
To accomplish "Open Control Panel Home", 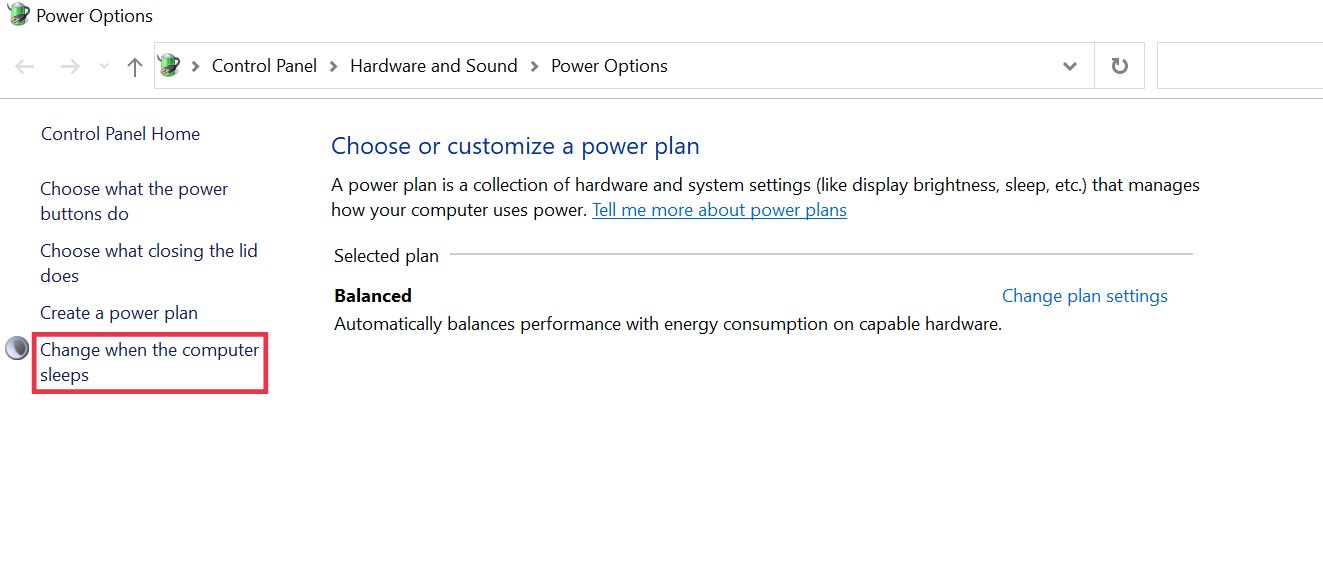I will click(120, 134).
